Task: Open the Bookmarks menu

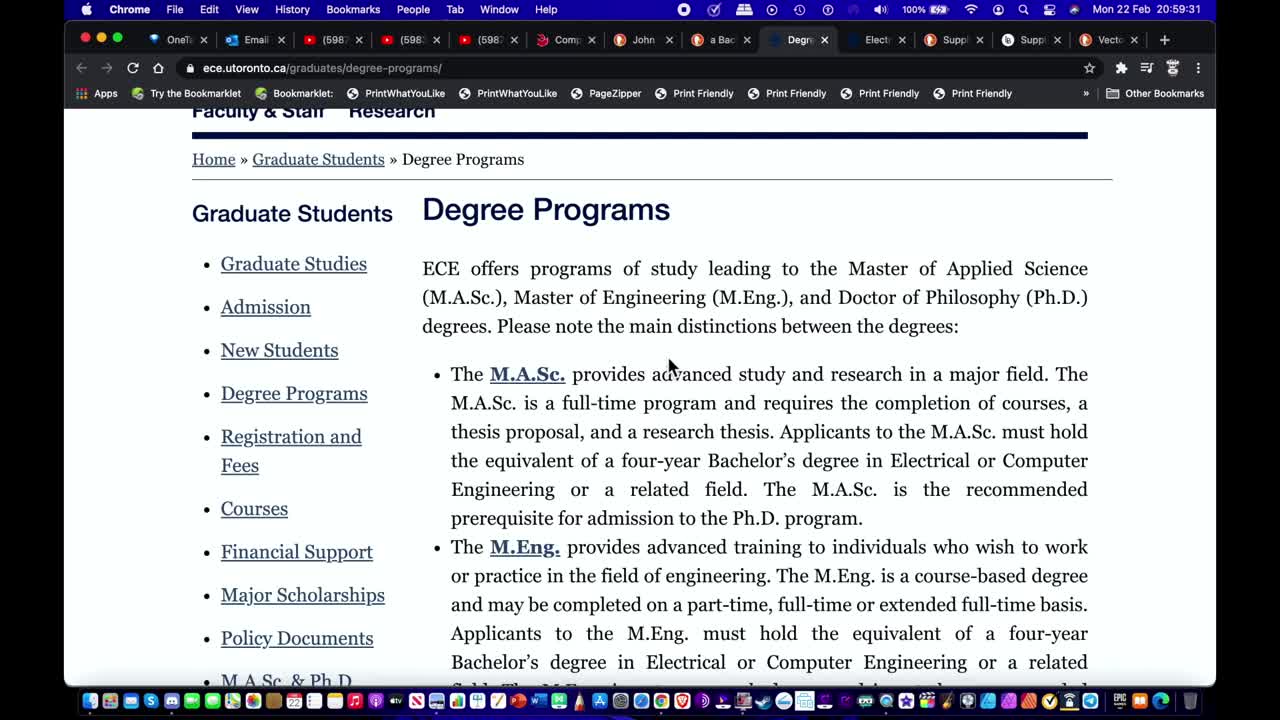Action: (x=353, y=9)
